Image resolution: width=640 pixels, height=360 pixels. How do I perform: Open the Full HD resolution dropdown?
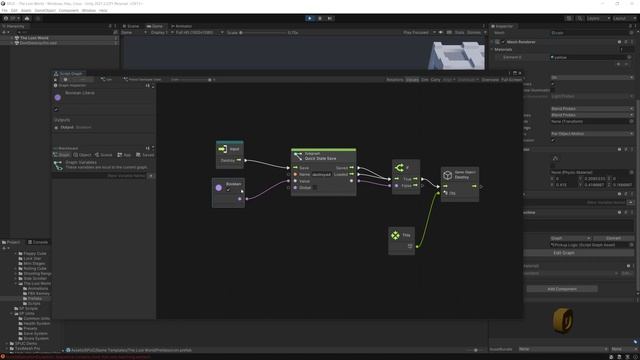tap(198, 33)
